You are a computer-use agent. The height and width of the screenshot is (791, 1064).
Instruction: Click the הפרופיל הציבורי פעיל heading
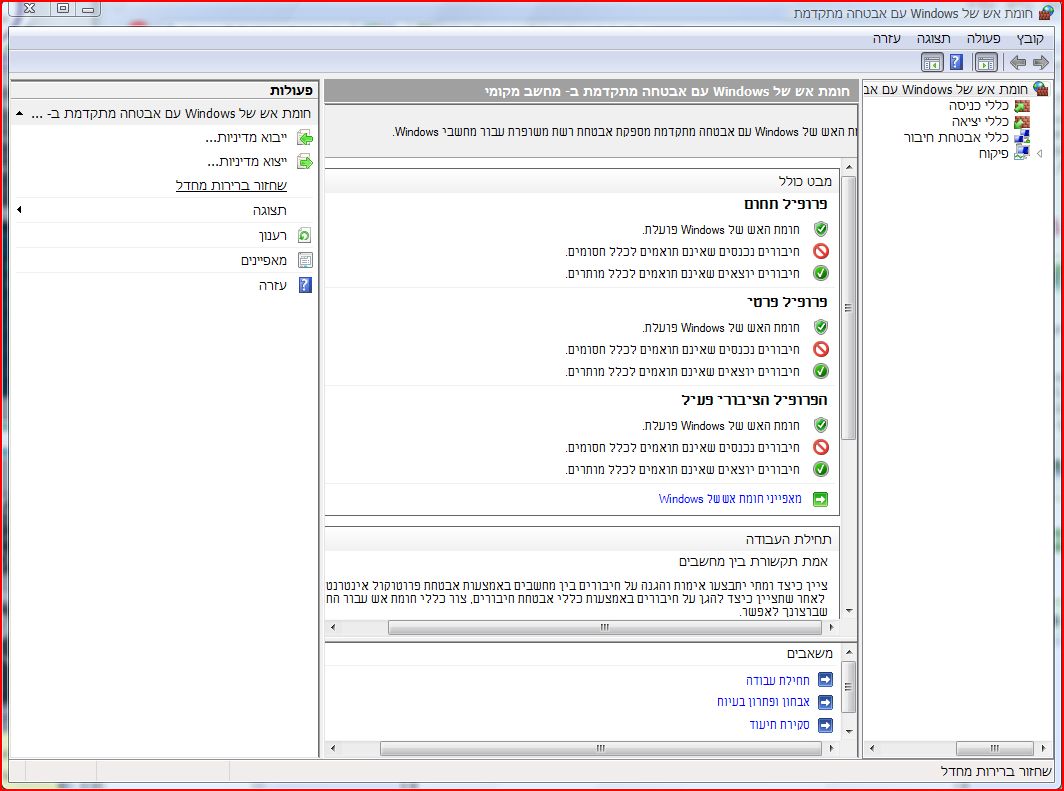(755, 400)
